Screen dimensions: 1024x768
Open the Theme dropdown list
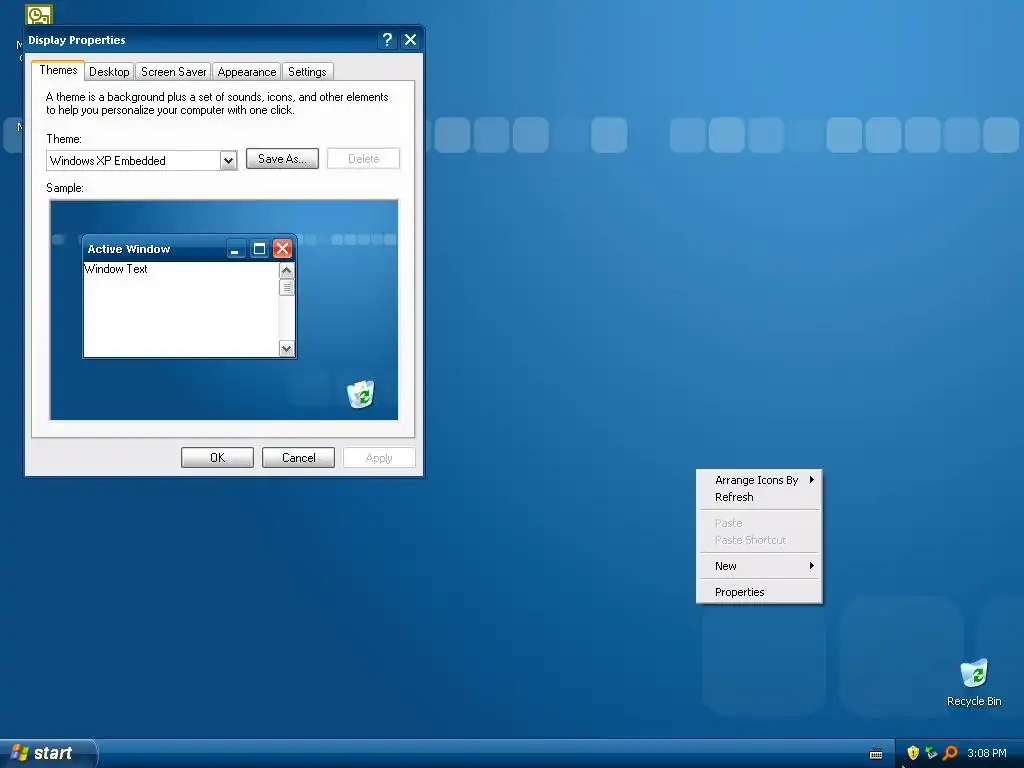tap(228, 161)
